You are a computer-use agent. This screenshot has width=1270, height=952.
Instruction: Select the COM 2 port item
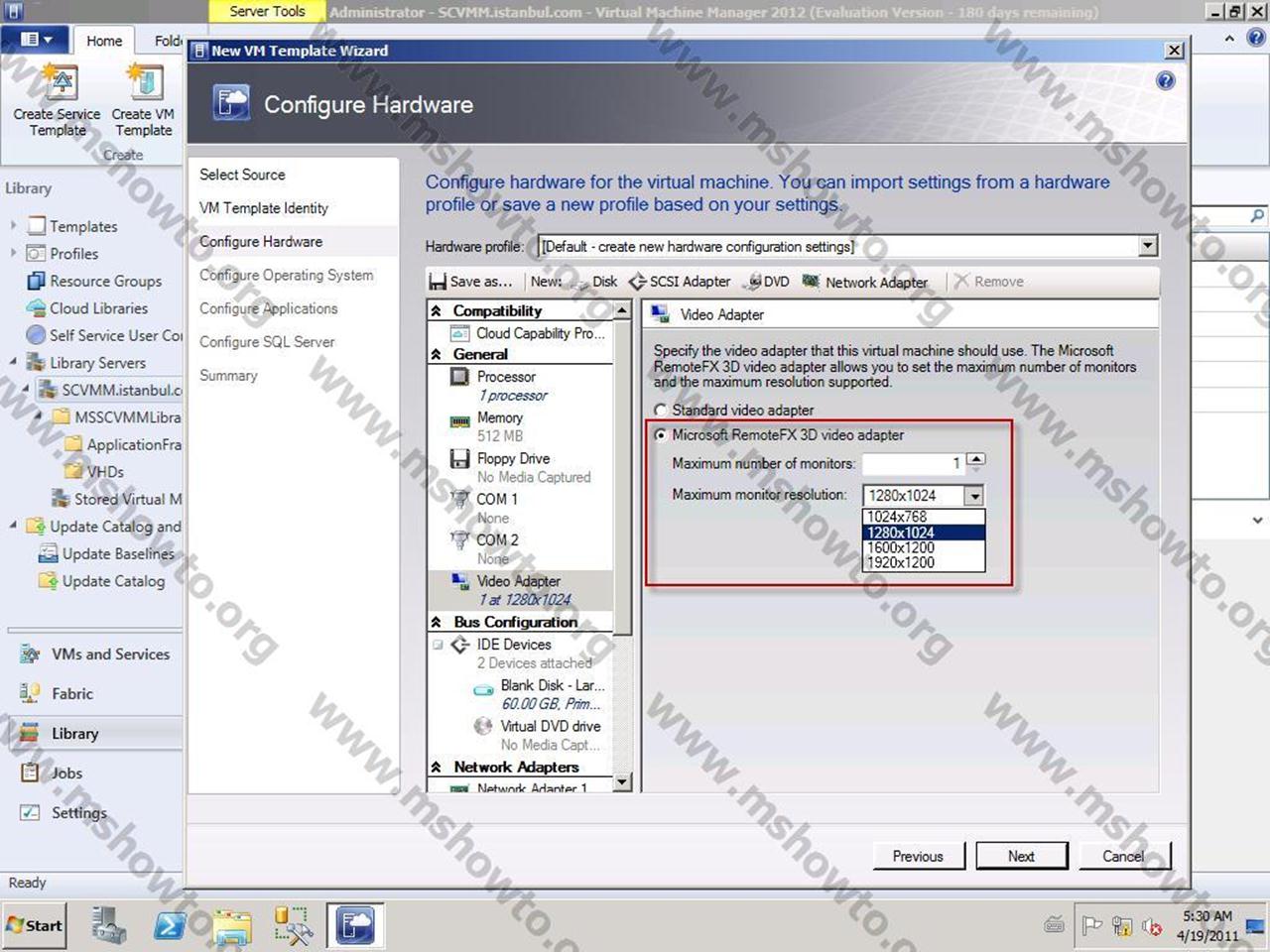(x=497, y=539)
